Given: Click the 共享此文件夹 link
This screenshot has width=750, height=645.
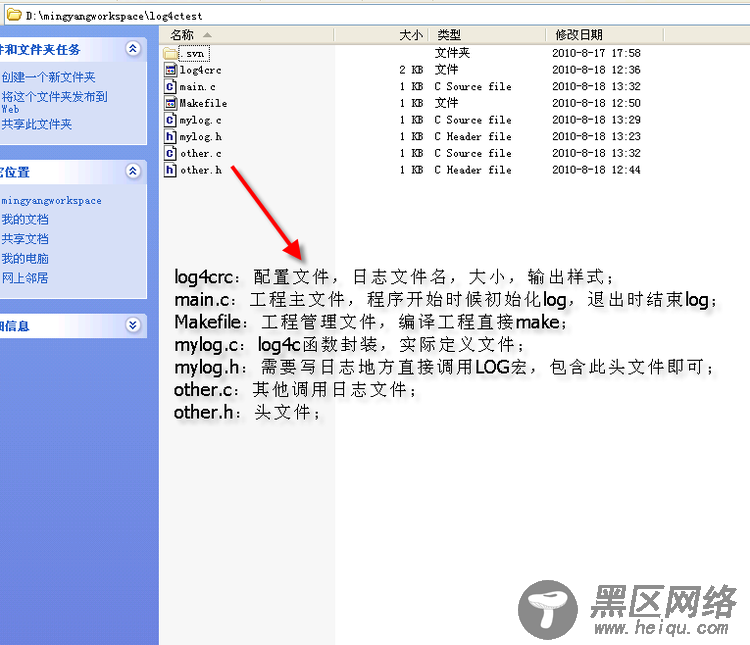Looking at the screenshot, I should (36, 124).
